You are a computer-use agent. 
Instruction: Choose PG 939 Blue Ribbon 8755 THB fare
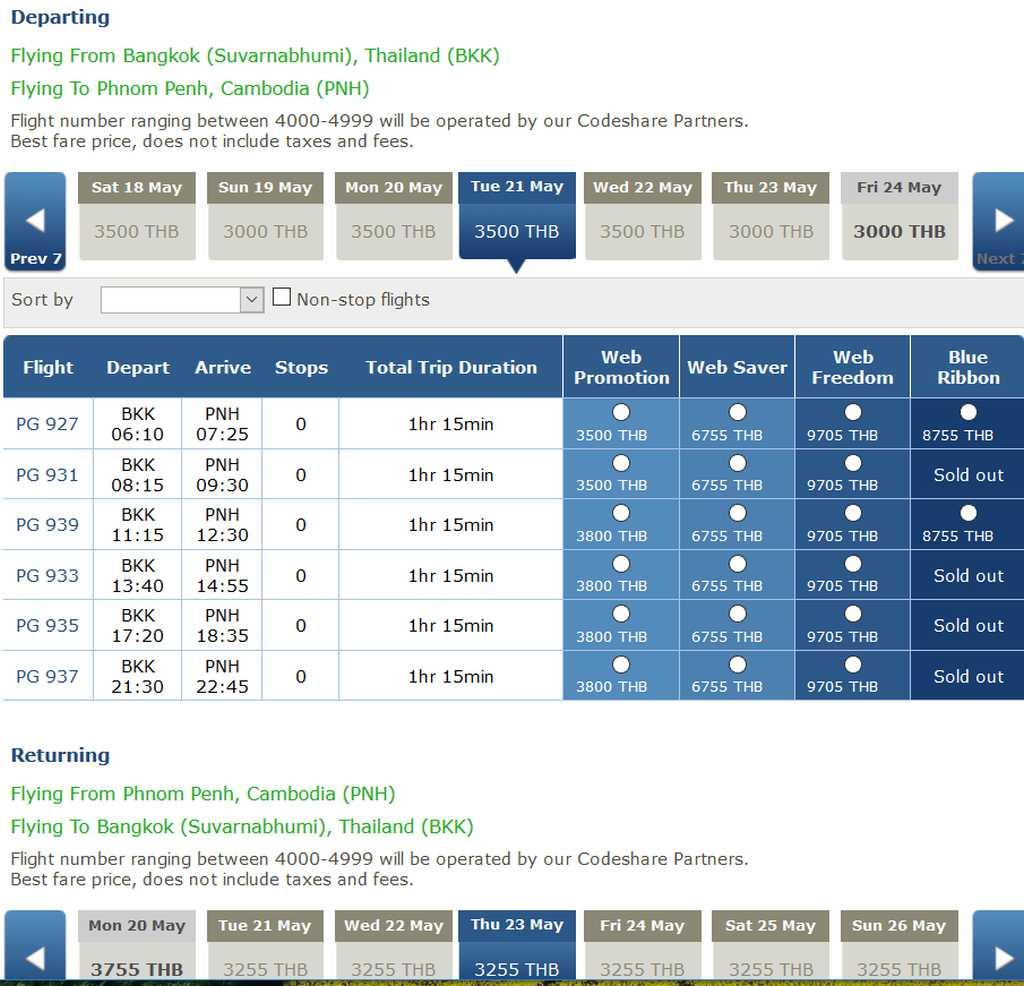(x=968, y=513)
